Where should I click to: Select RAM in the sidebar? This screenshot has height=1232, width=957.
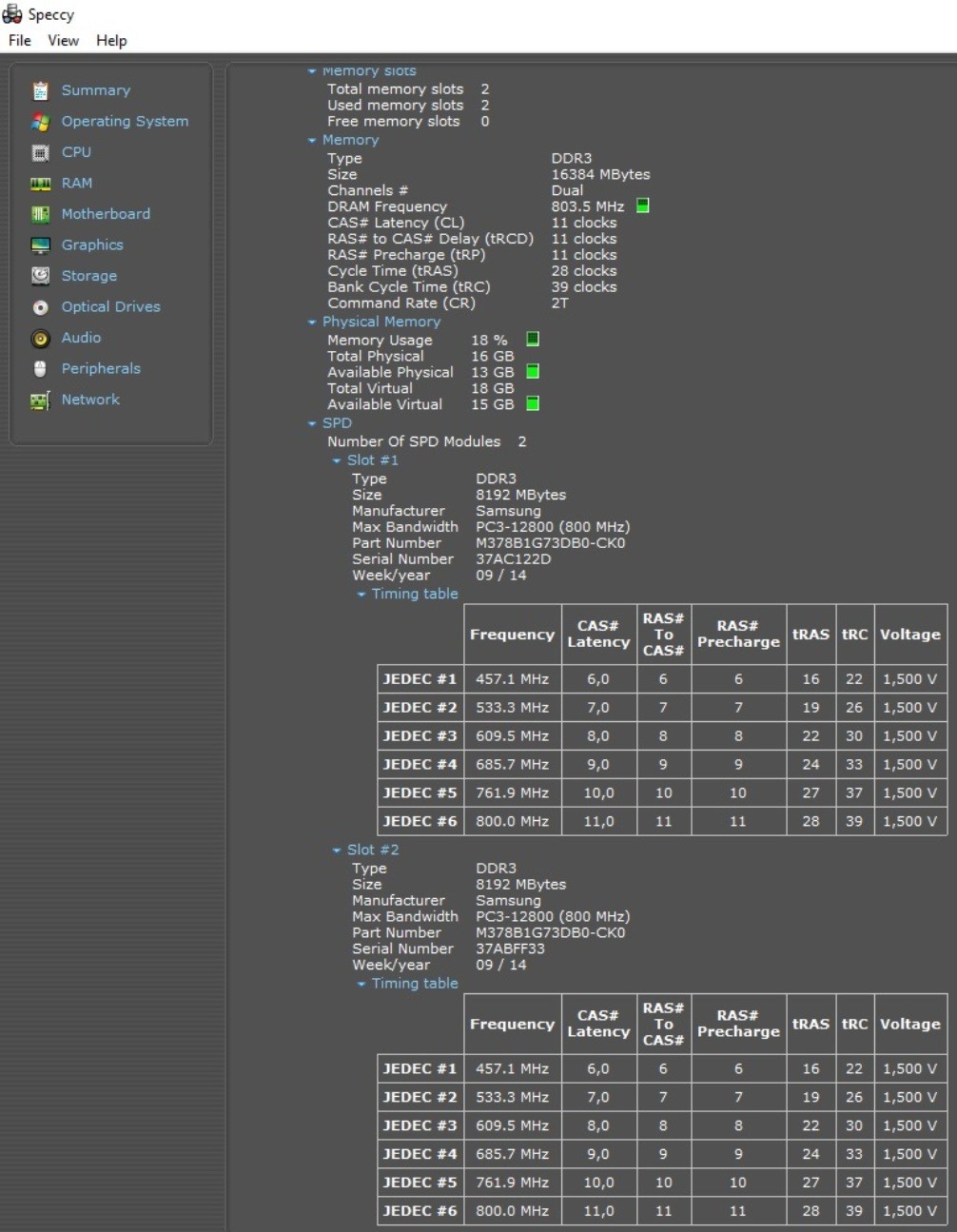[x=77, y=183]
